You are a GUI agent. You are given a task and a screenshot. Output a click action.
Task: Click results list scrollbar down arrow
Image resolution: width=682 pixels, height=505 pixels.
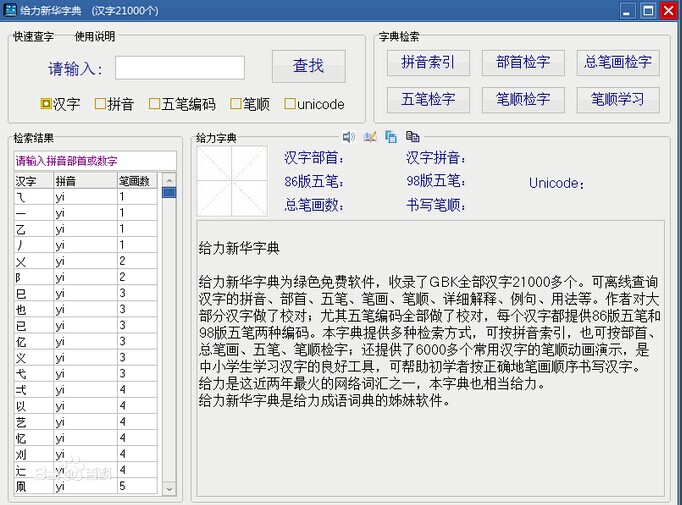pyautogui.click(x=169, y=488)
